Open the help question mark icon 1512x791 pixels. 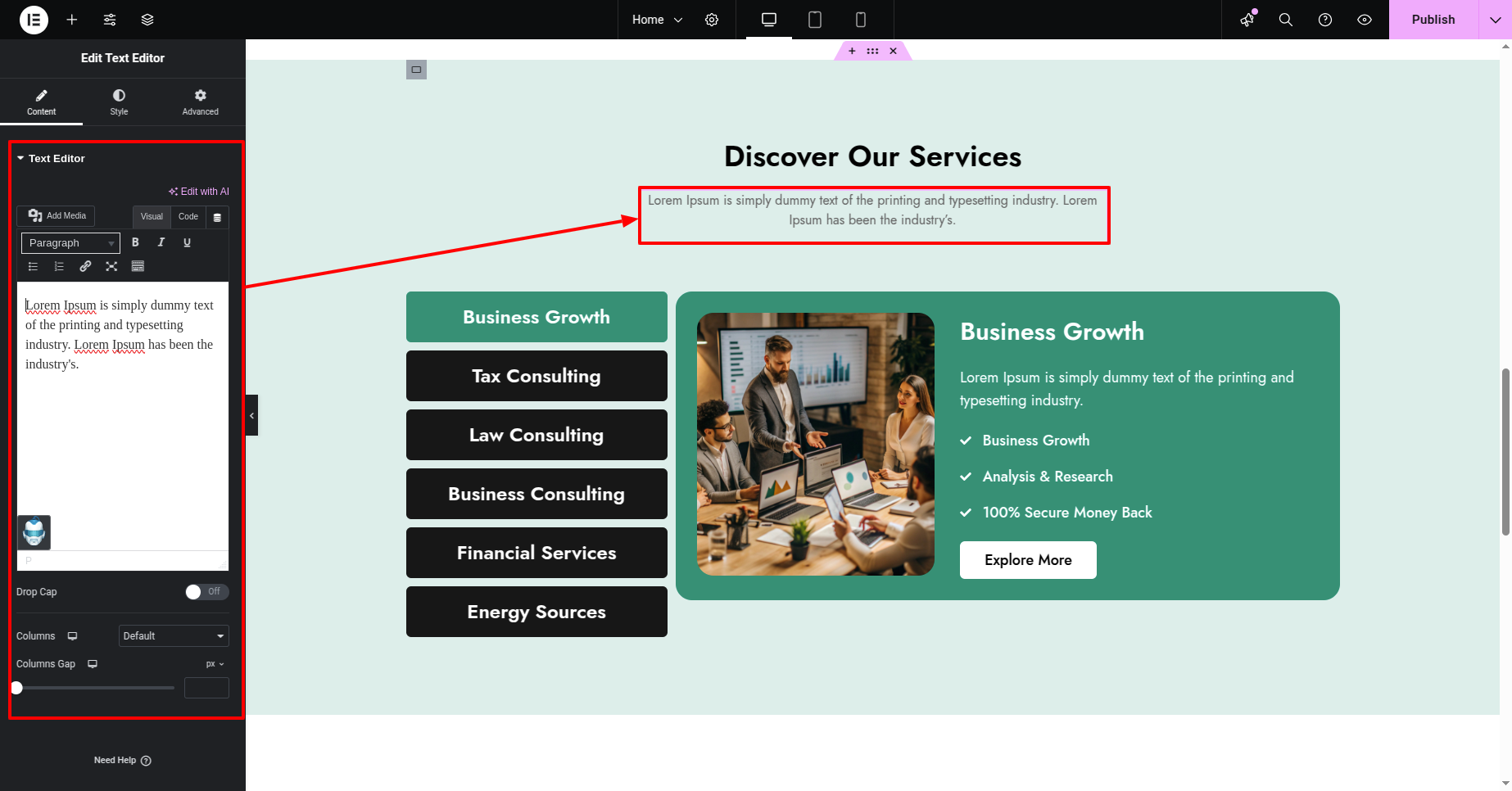(1325, 20)
